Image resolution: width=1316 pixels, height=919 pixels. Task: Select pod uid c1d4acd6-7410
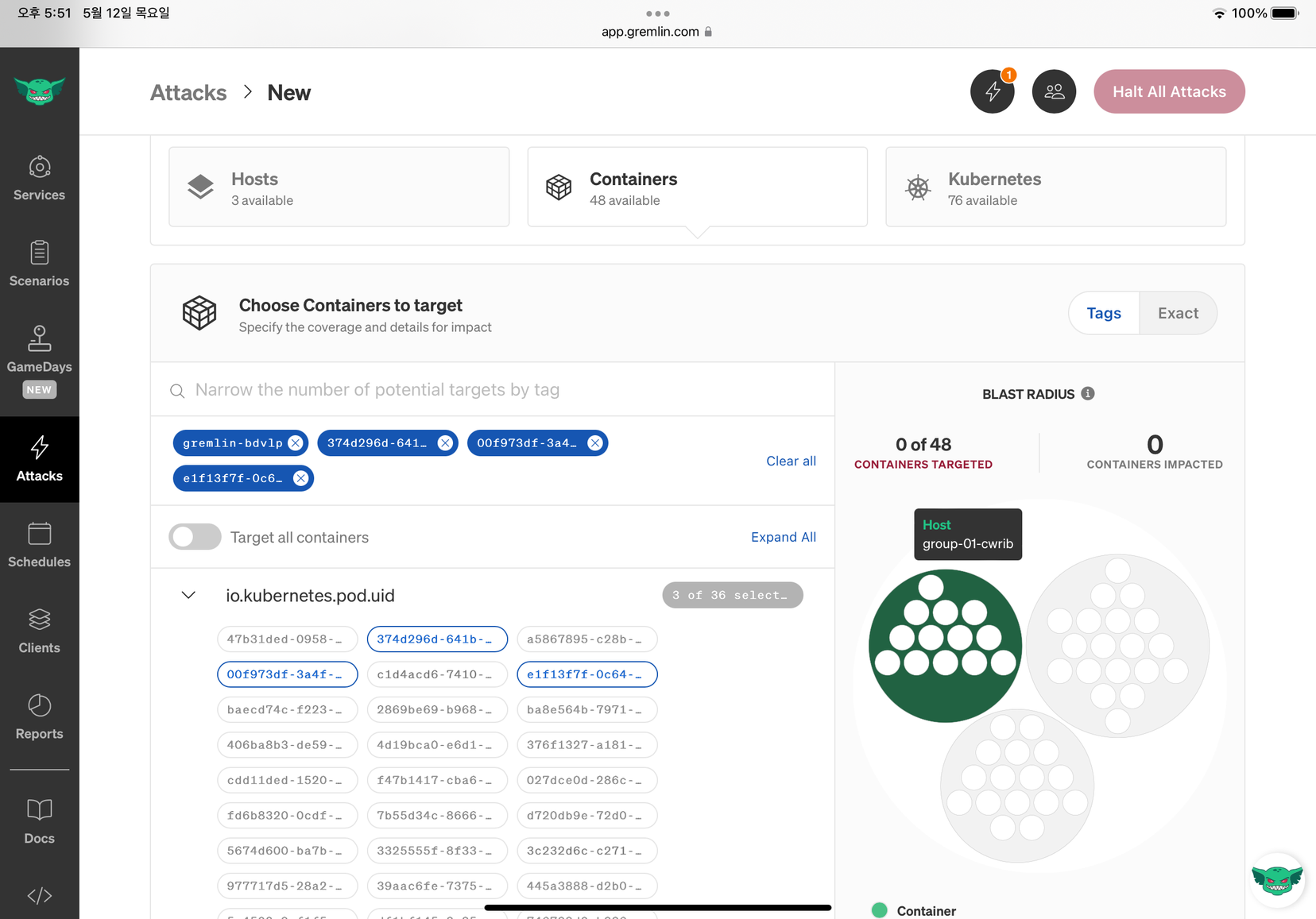click(x=437, y=674)
